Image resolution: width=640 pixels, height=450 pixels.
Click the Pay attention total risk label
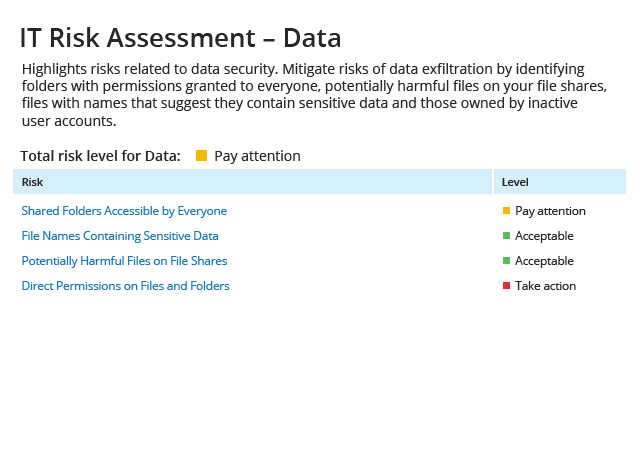coord(258,156)
